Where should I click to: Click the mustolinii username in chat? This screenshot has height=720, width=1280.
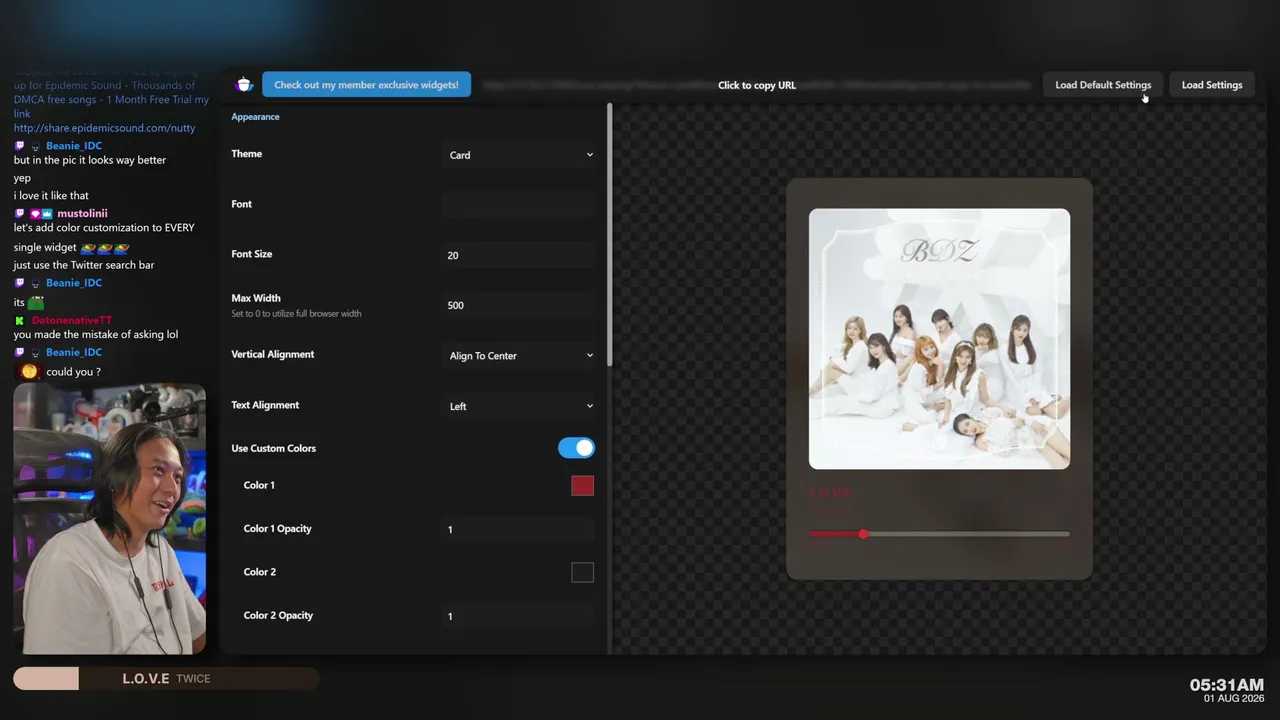click(82, 213)
